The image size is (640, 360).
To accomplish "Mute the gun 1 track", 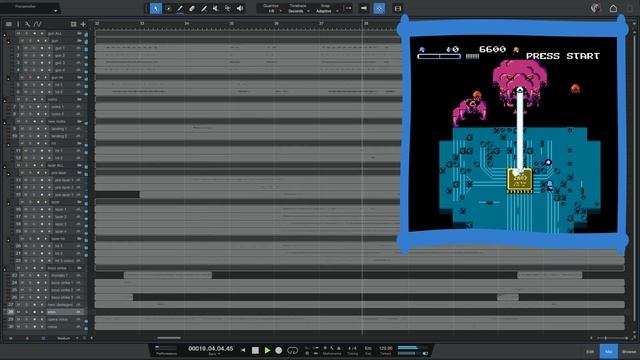I will tap(26, 48).
